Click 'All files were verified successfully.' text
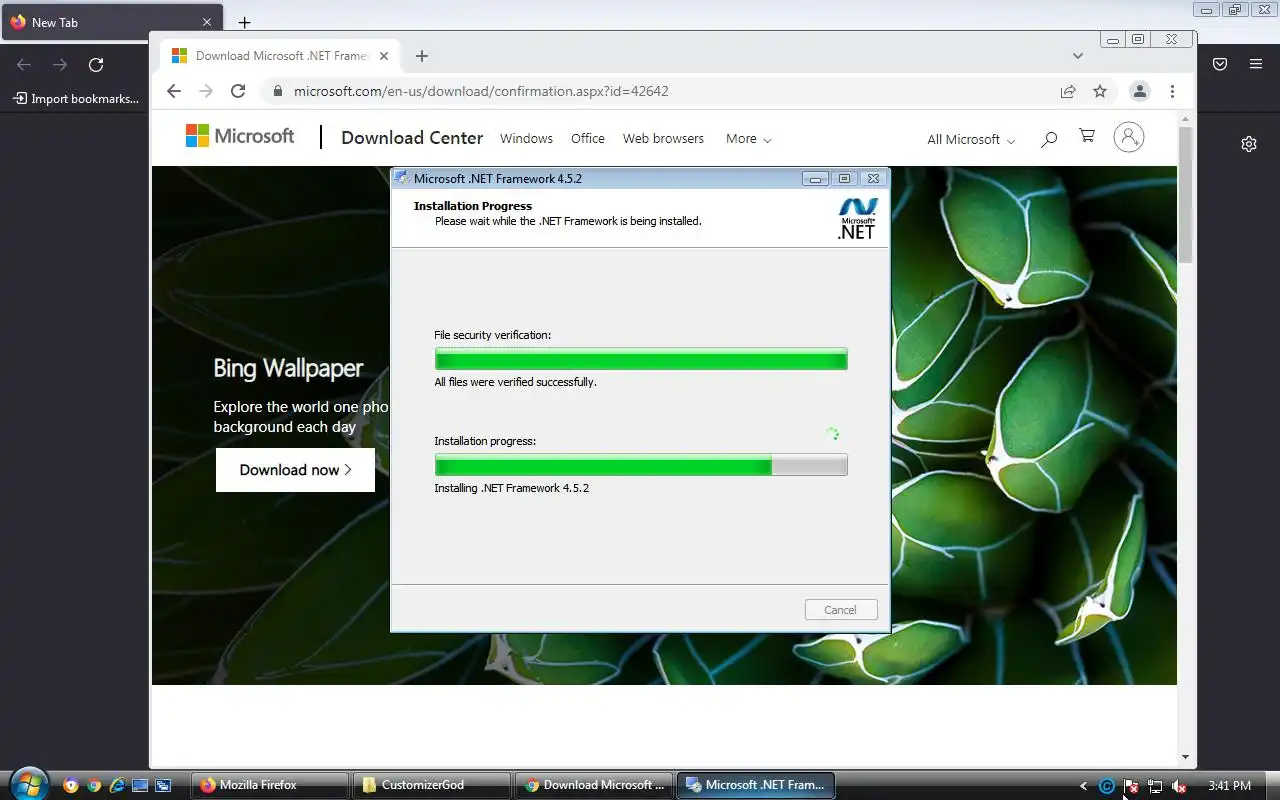The width and height of the screenshot is (1280, 800). [x=515, y=382]
